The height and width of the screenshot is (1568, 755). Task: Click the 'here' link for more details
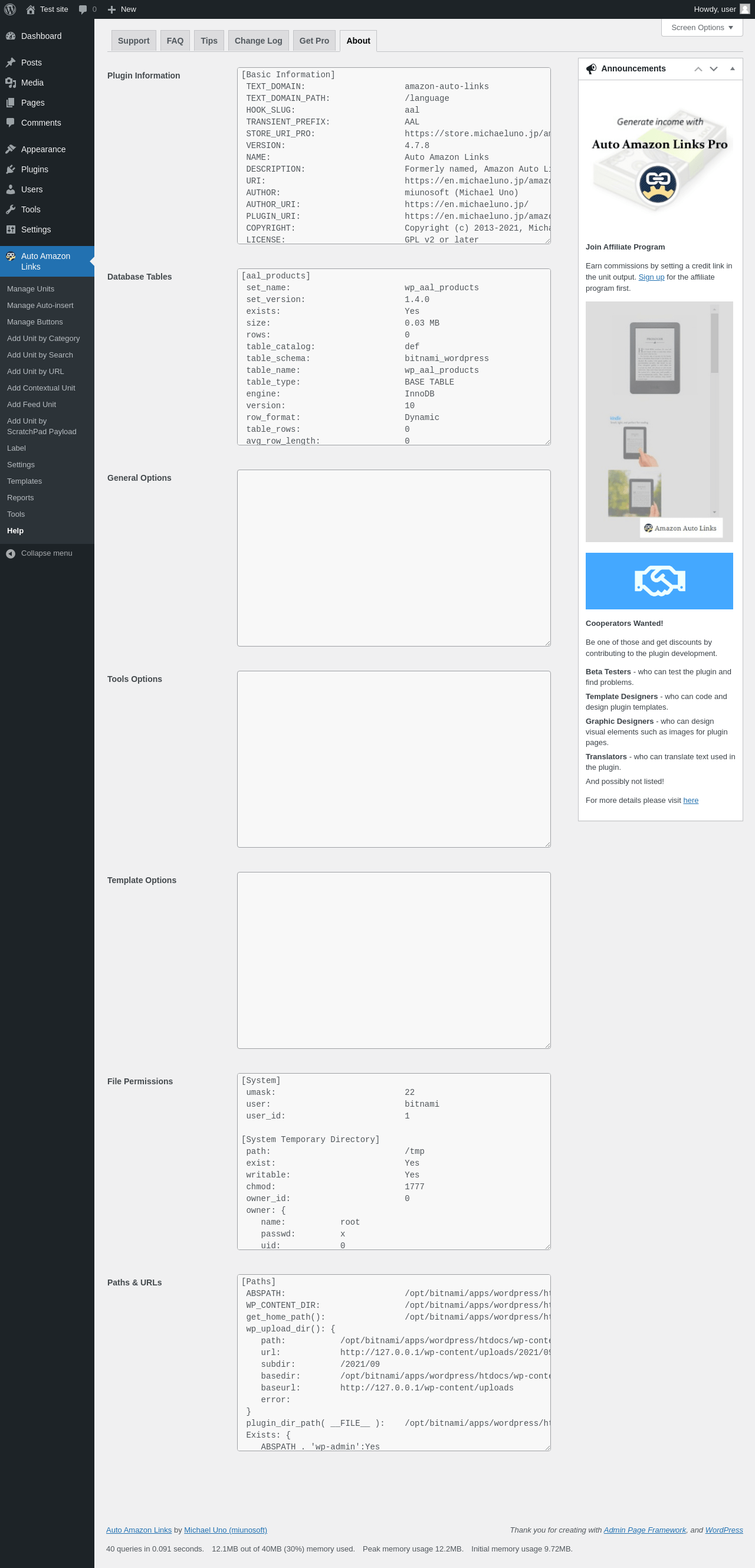tap(691, 801)
